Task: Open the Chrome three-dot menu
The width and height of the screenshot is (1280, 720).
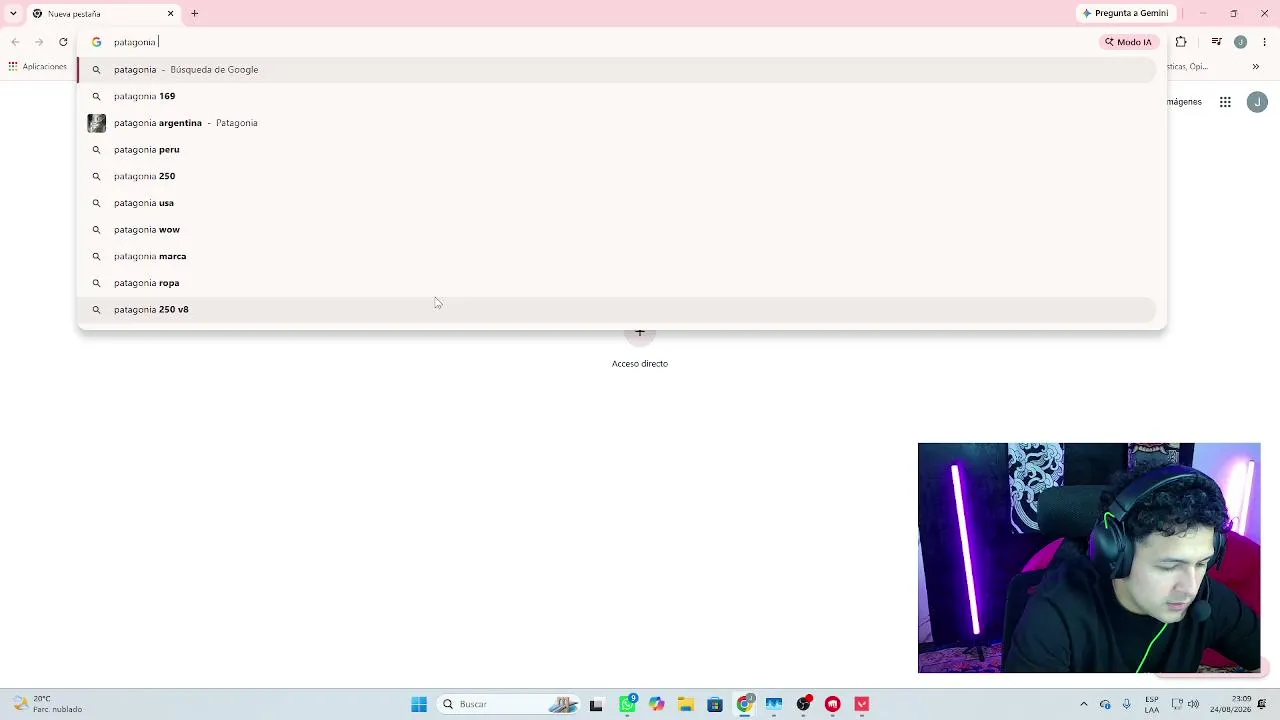Action: tap(1265, 42)
